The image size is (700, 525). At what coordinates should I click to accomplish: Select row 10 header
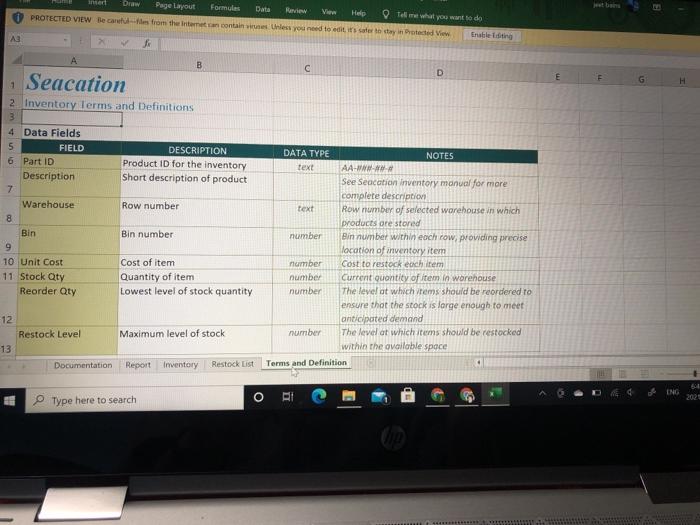coord(9,262)
